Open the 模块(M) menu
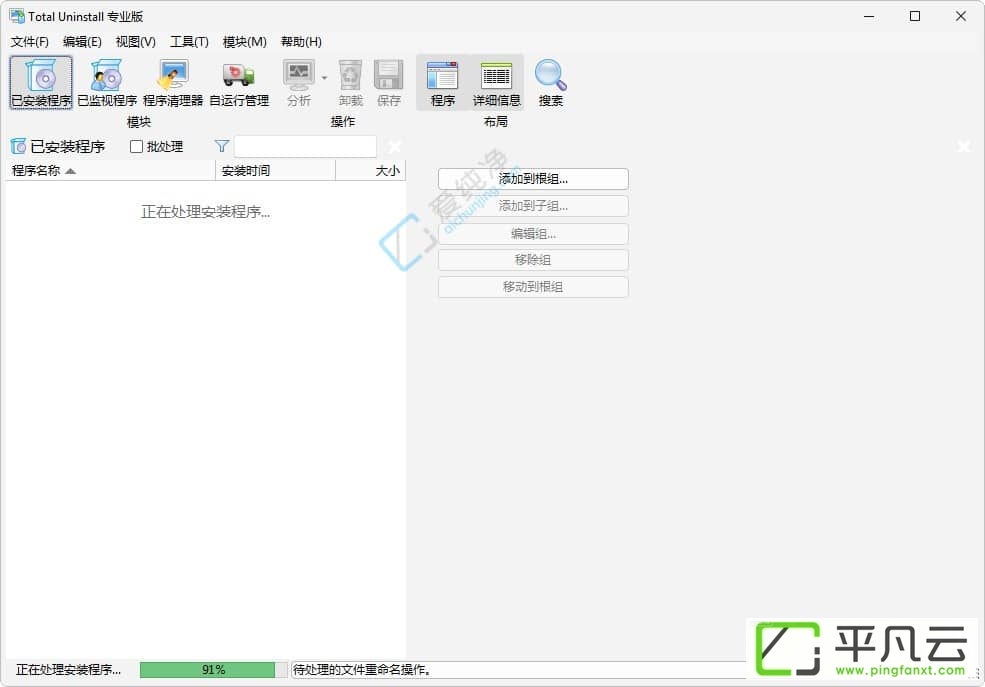This screenshot has height=687, width=985. pyautogui.click(x=244, y=41)
